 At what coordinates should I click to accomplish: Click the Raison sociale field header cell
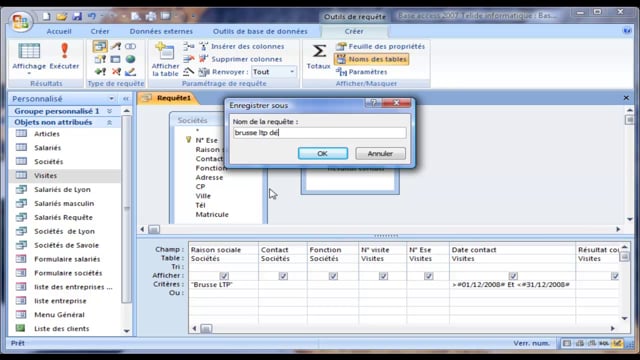tap(223, 250)
